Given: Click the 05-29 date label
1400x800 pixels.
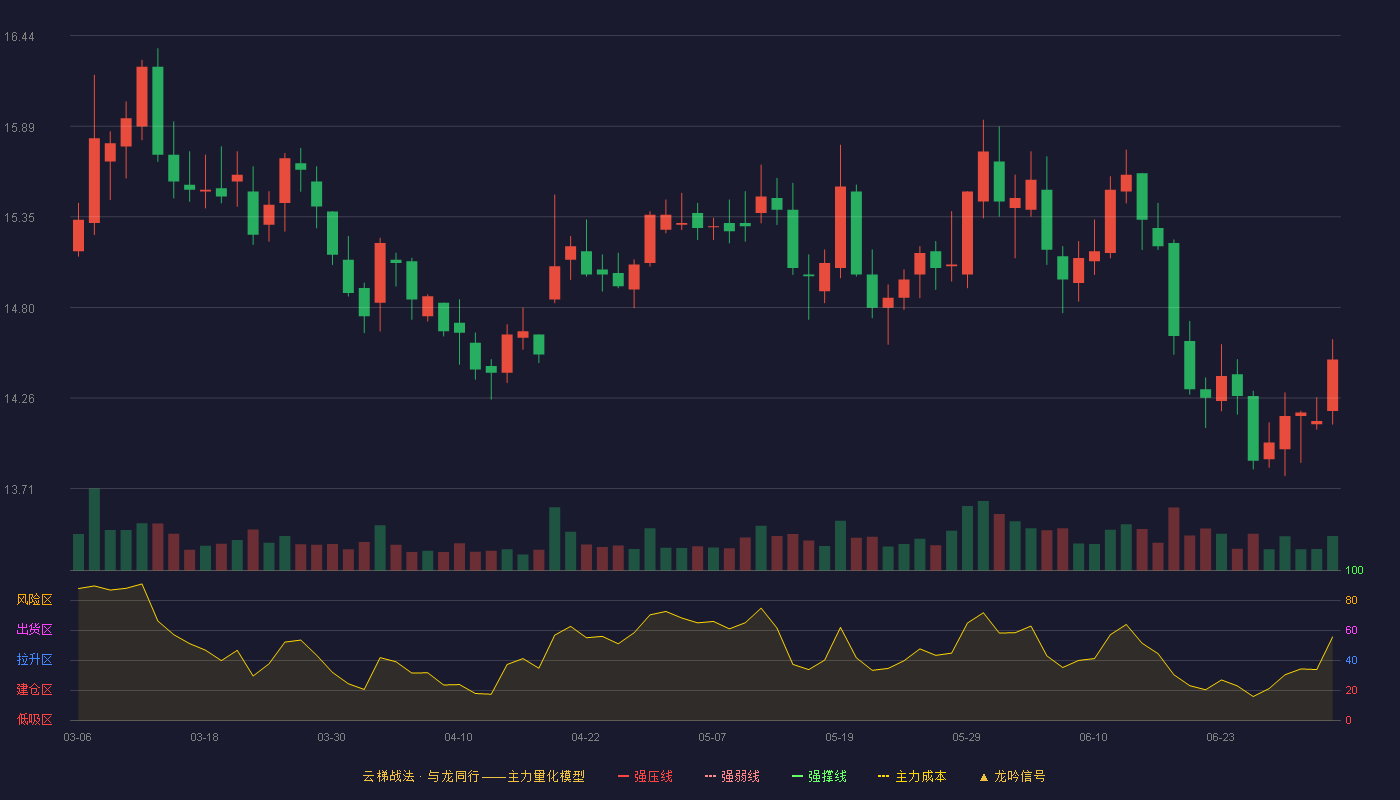Looking at the screenshot, I should point(966,737).
